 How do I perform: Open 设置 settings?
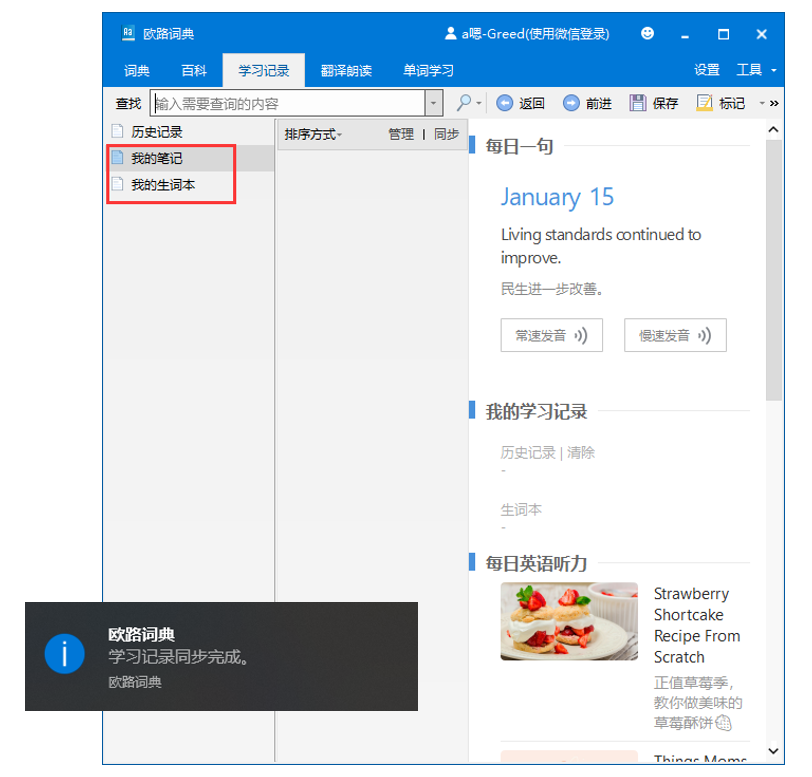(x=707, y=70)
